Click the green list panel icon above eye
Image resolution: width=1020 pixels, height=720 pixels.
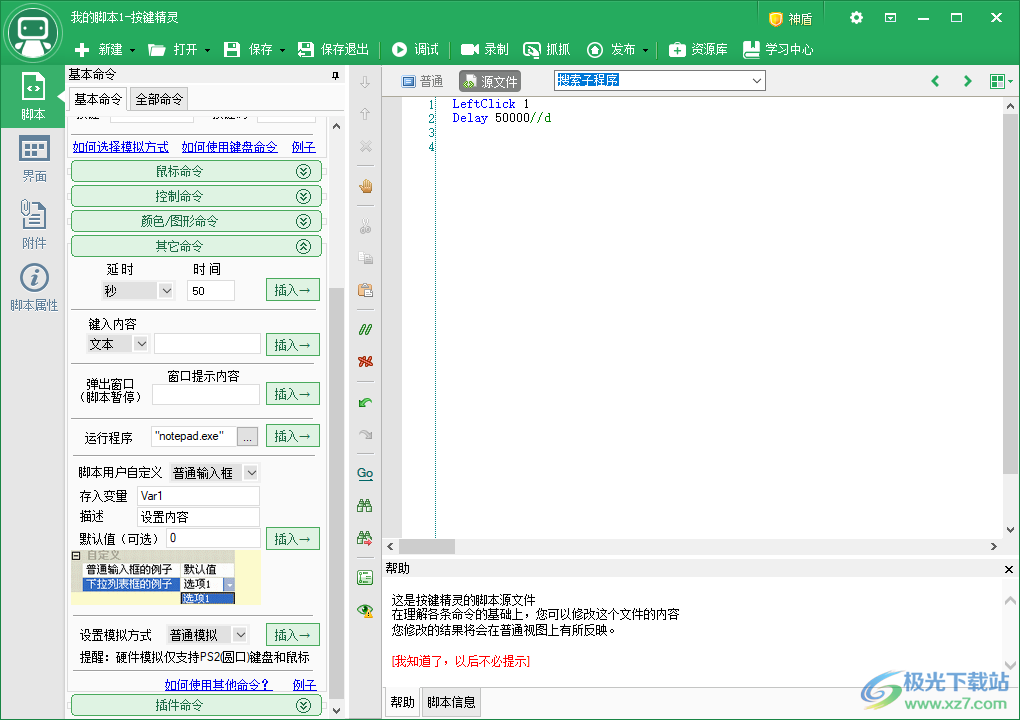(365, 578)
